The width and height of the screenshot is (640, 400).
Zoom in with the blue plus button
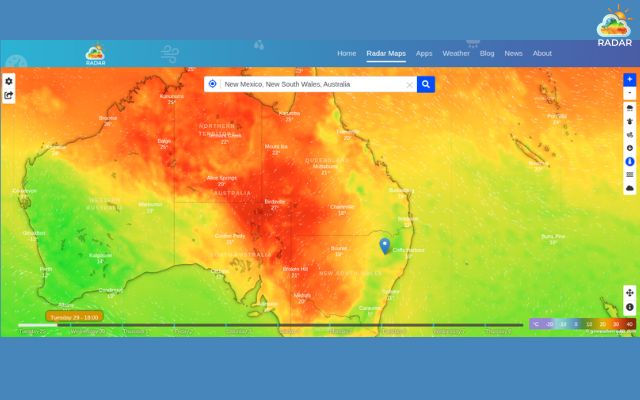pyautogui.click(x=629, y=80)
